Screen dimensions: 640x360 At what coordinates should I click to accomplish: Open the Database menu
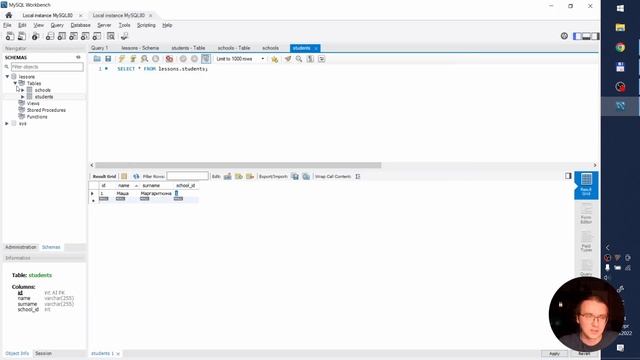point(80,25)
